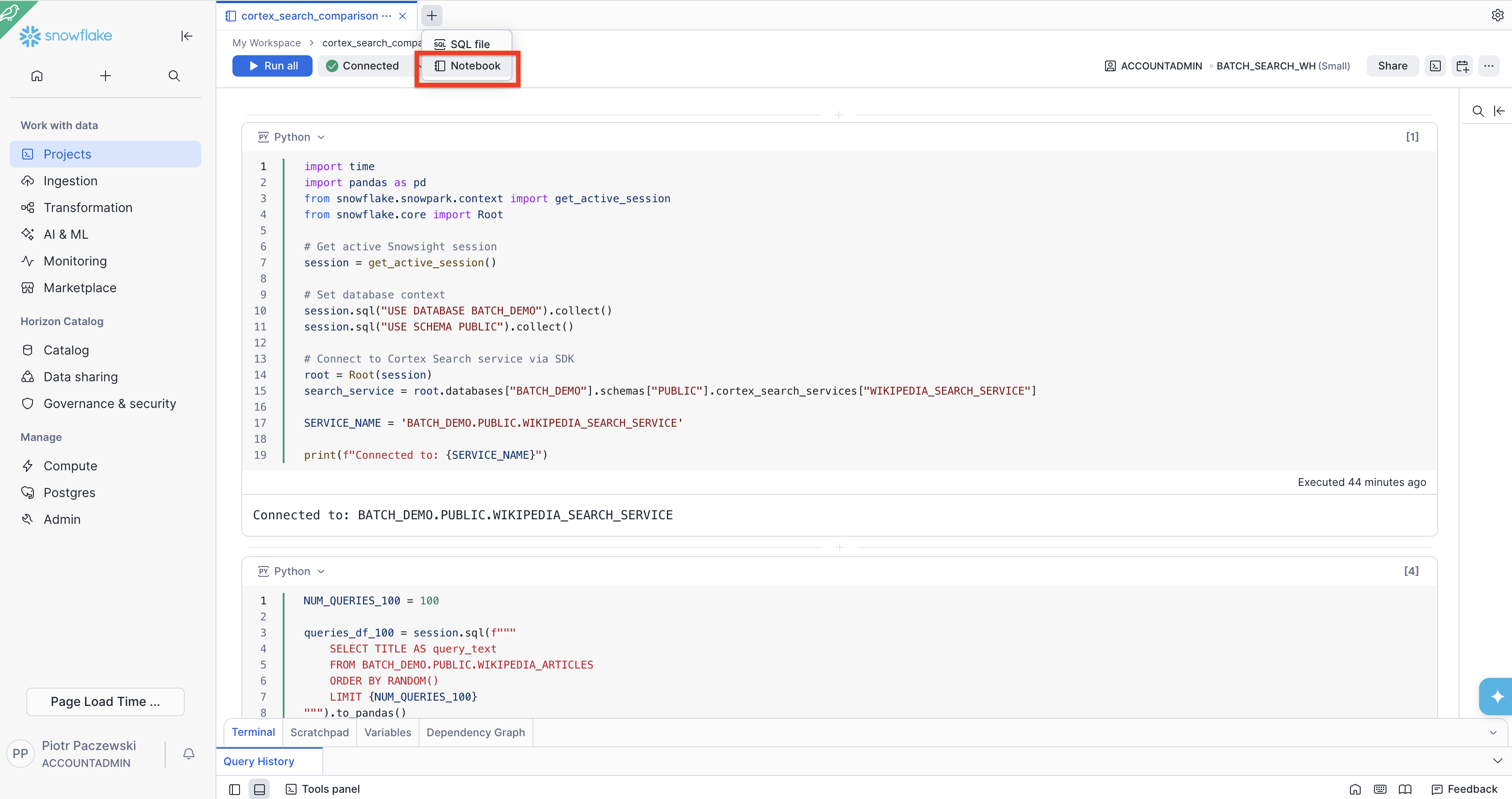Collapse the left navigation sidebar

point(187,36)
